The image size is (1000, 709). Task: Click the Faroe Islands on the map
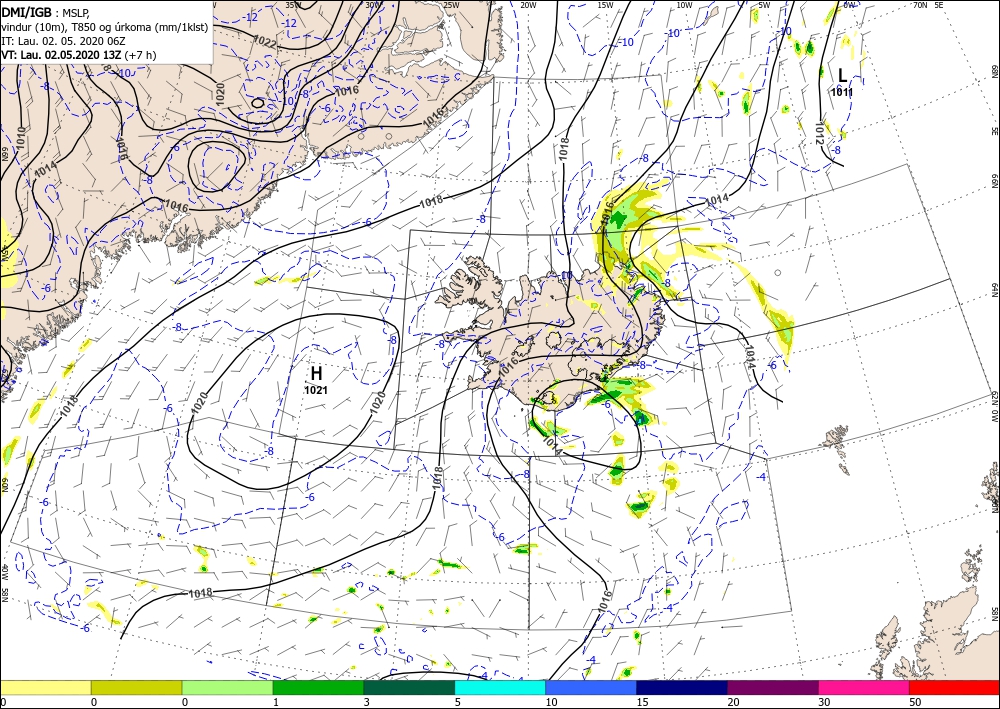coord(836,438)
